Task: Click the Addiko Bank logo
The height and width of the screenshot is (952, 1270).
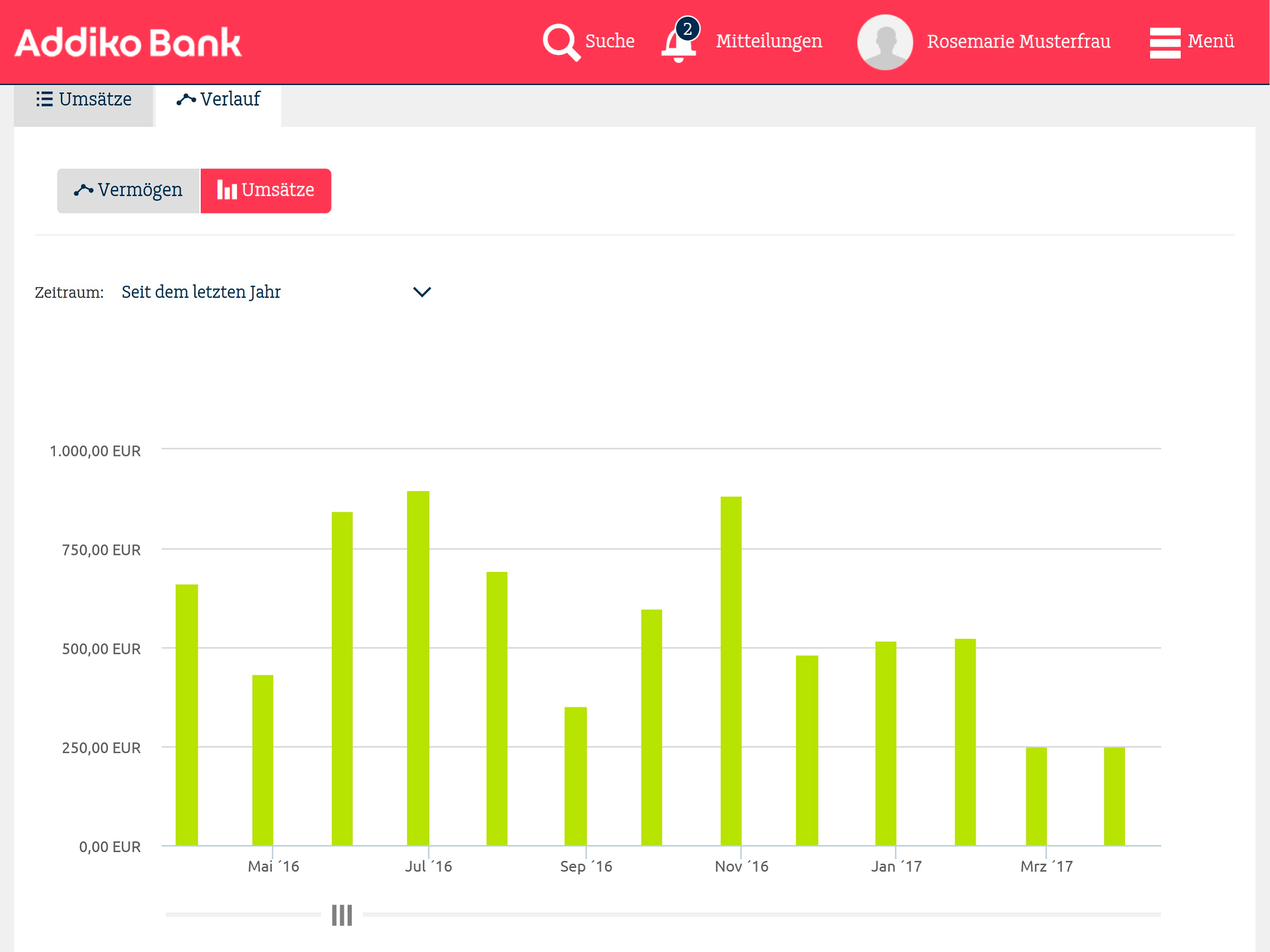Action: tap(129, 42)
